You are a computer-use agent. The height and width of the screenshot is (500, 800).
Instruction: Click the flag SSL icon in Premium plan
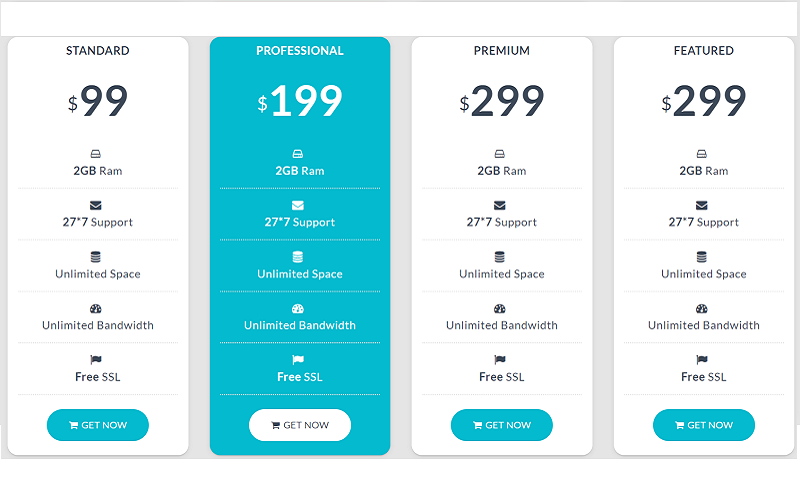(499, 360)
